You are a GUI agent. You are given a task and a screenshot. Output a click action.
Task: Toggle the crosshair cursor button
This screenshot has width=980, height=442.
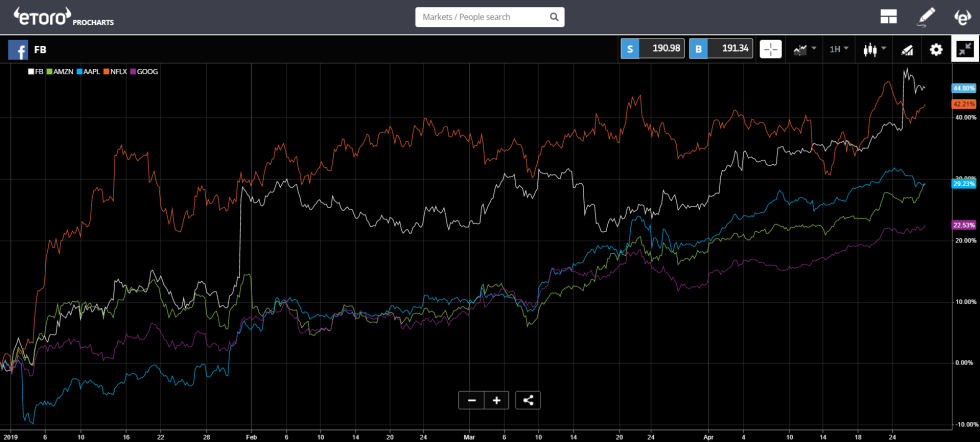click(770, 49)
